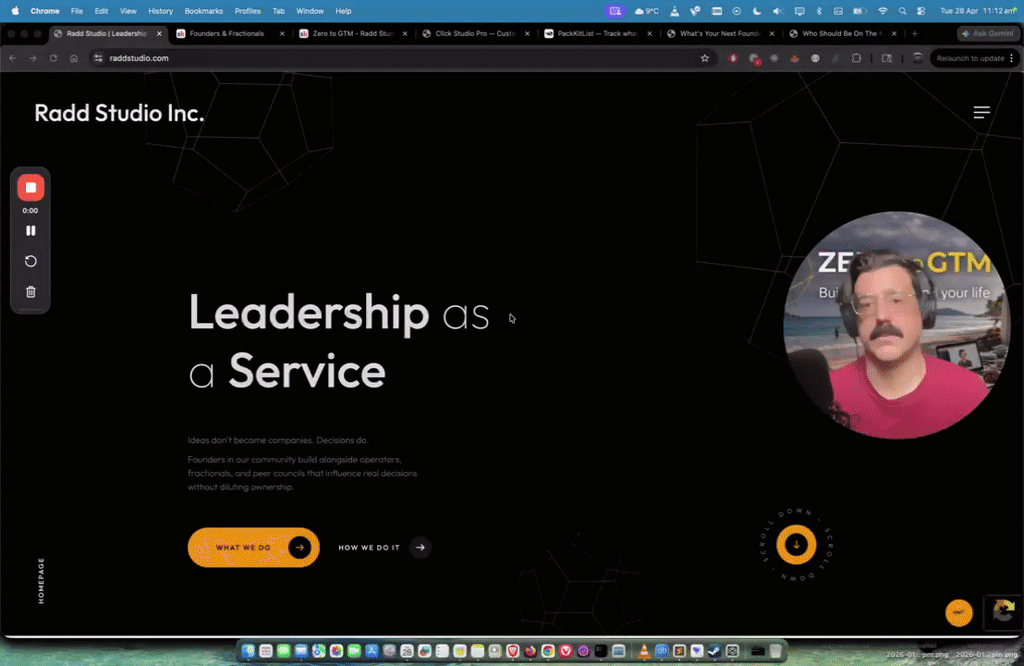Open Chrome's three-dot menu
This screenshot has width=1024, height=666.
click(x=1012, y=58)
